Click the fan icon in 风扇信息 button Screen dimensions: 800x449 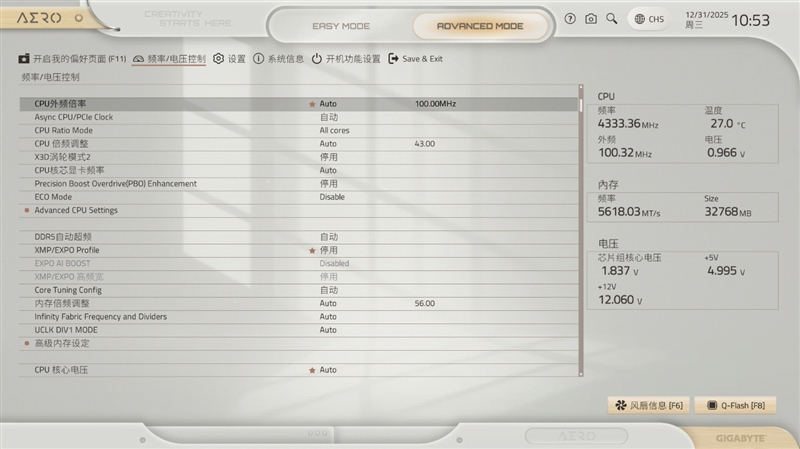point(620,405)
